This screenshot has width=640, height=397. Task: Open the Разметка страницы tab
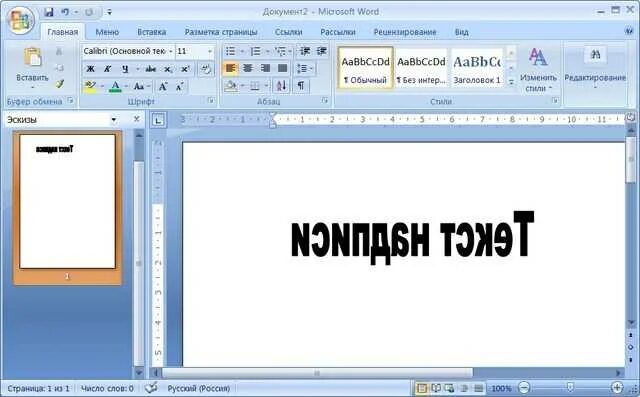pos(221,32)
